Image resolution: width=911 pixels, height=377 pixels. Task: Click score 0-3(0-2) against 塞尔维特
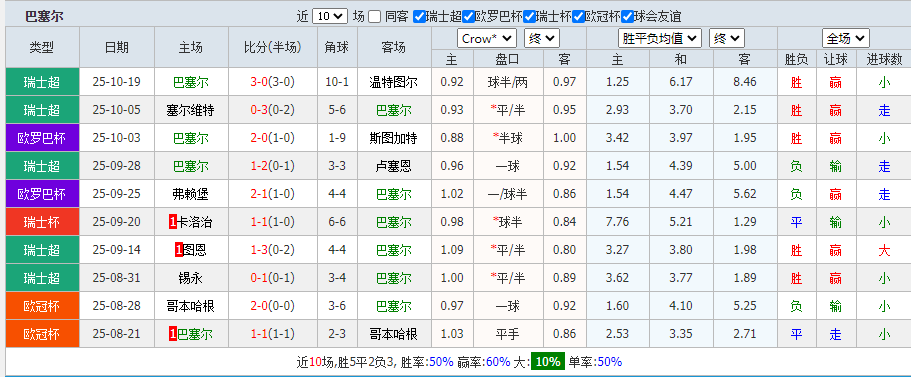pyautogui.click(x=272, y=110)
